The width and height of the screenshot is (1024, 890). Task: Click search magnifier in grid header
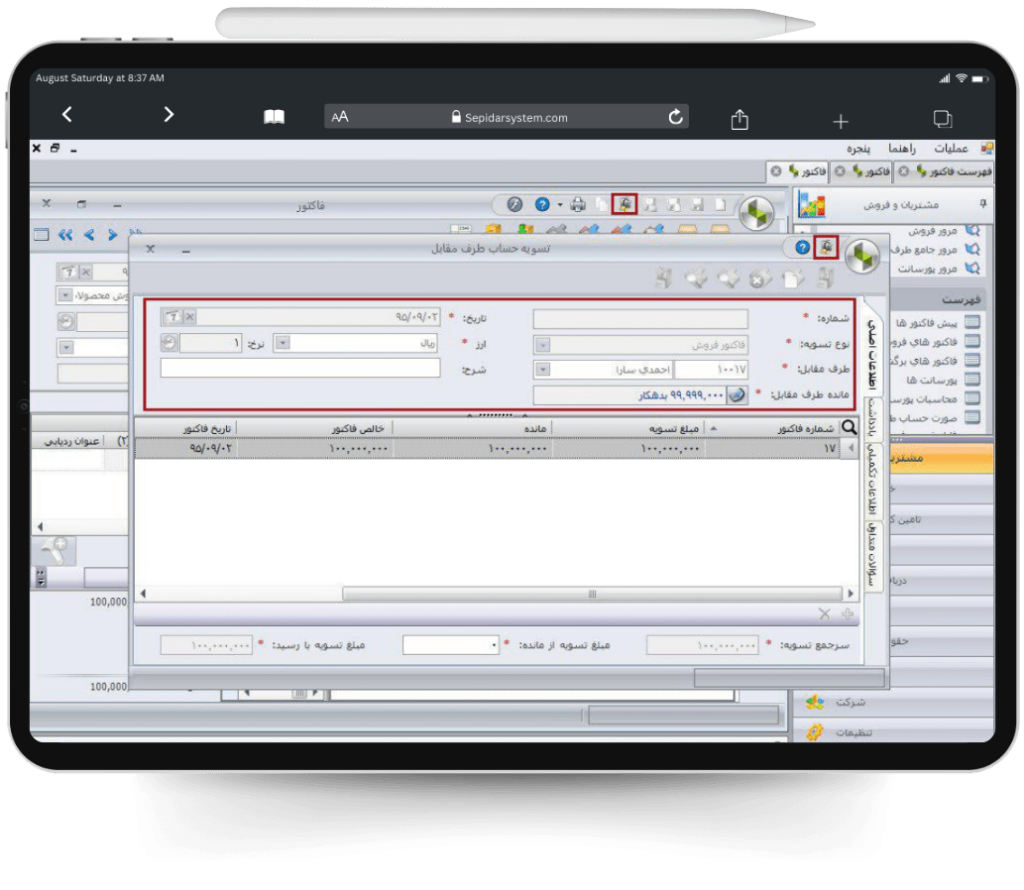tap(849, 427)
